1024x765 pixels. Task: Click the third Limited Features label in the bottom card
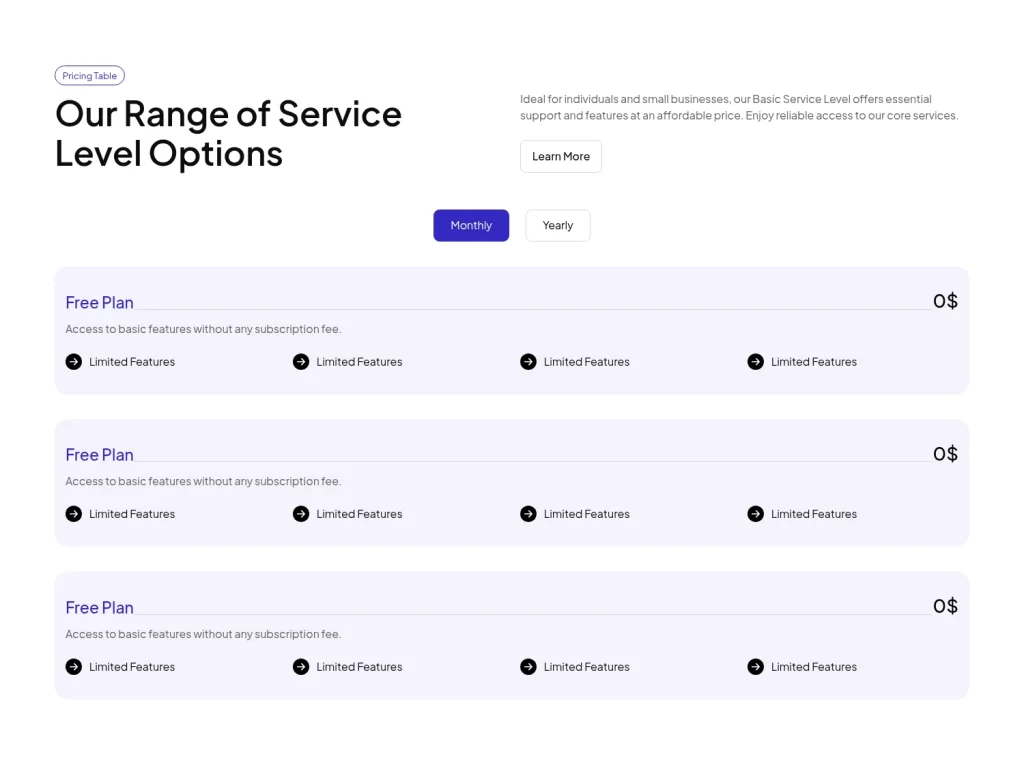(x=587, y=666)
